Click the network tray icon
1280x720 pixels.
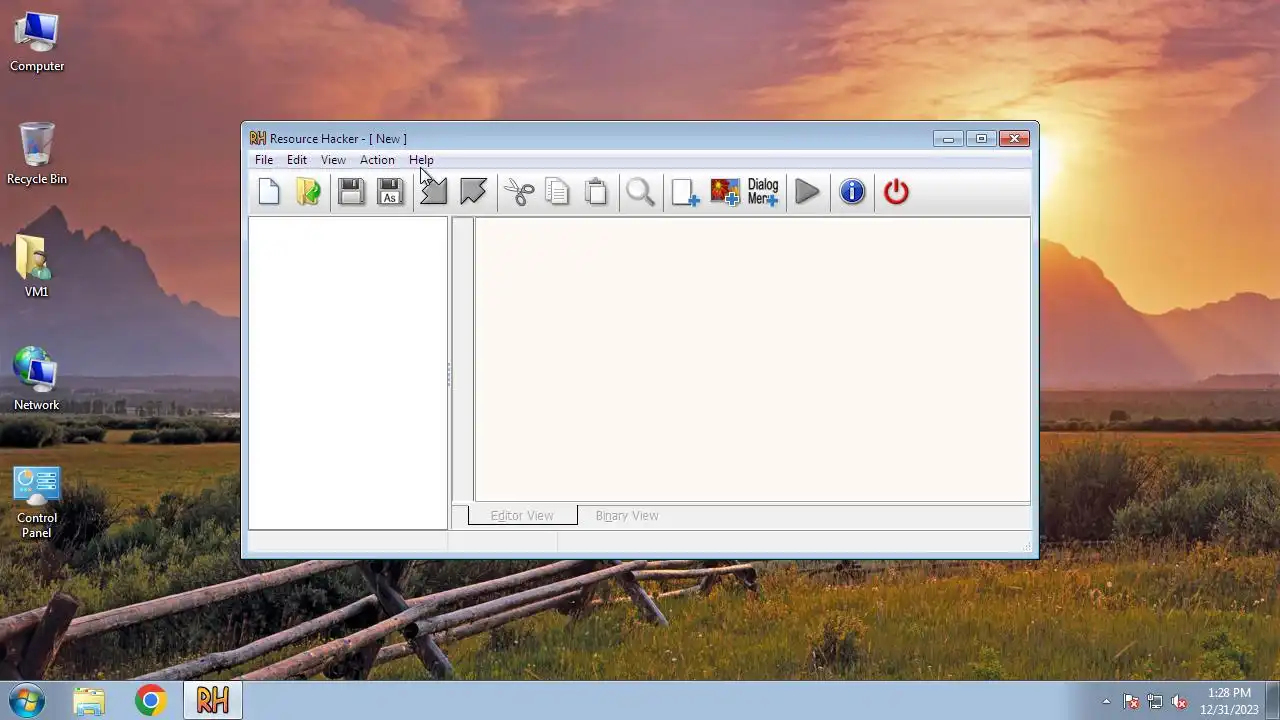pyautogui.click(x=1155, y=702)
